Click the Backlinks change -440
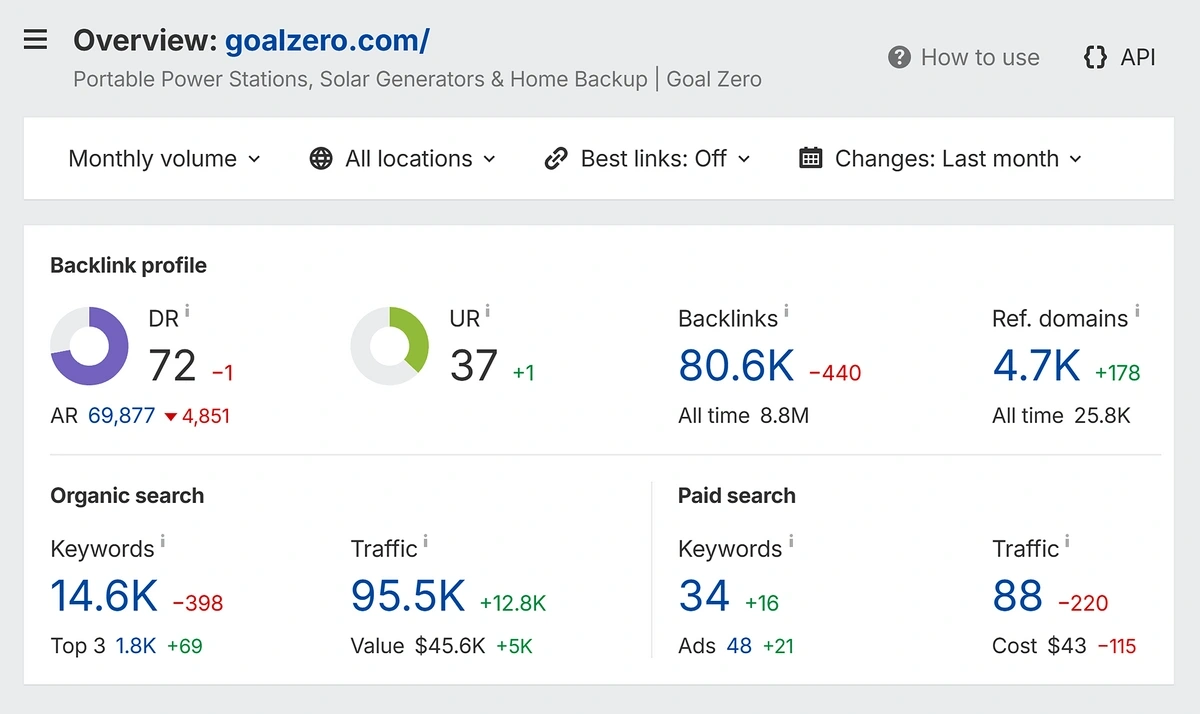Image resolution: width=1200 pixels, height=714 pixels. coord(835,373)
